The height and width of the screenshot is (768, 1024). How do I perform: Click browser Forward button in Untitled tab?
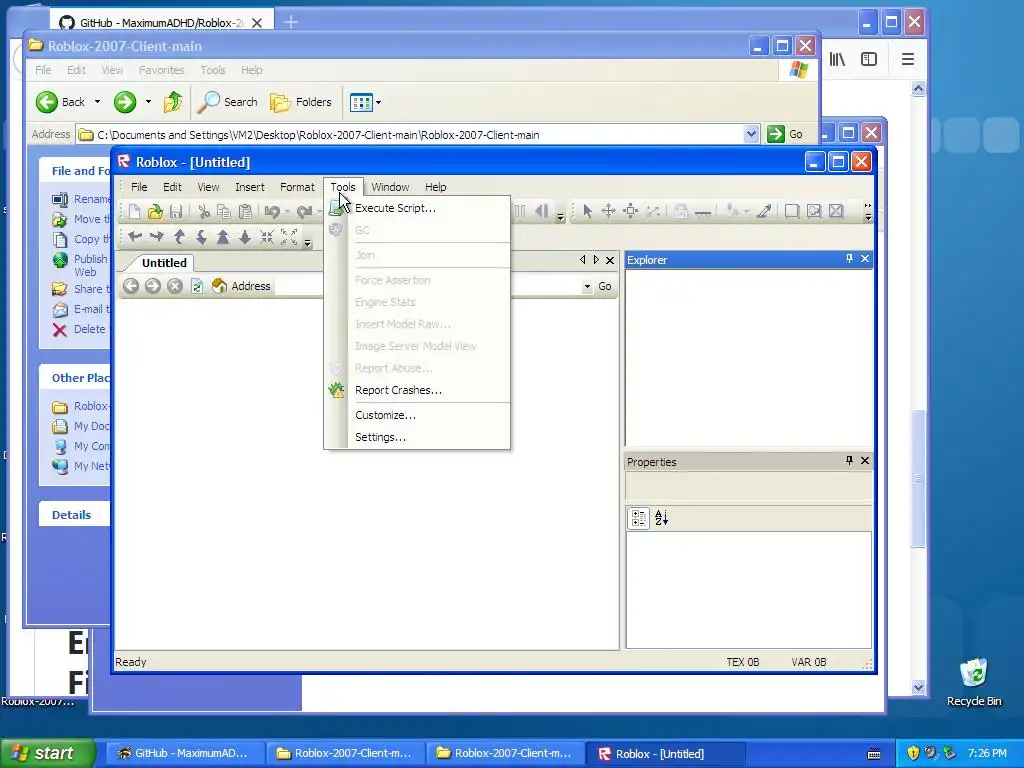[153, 286]
